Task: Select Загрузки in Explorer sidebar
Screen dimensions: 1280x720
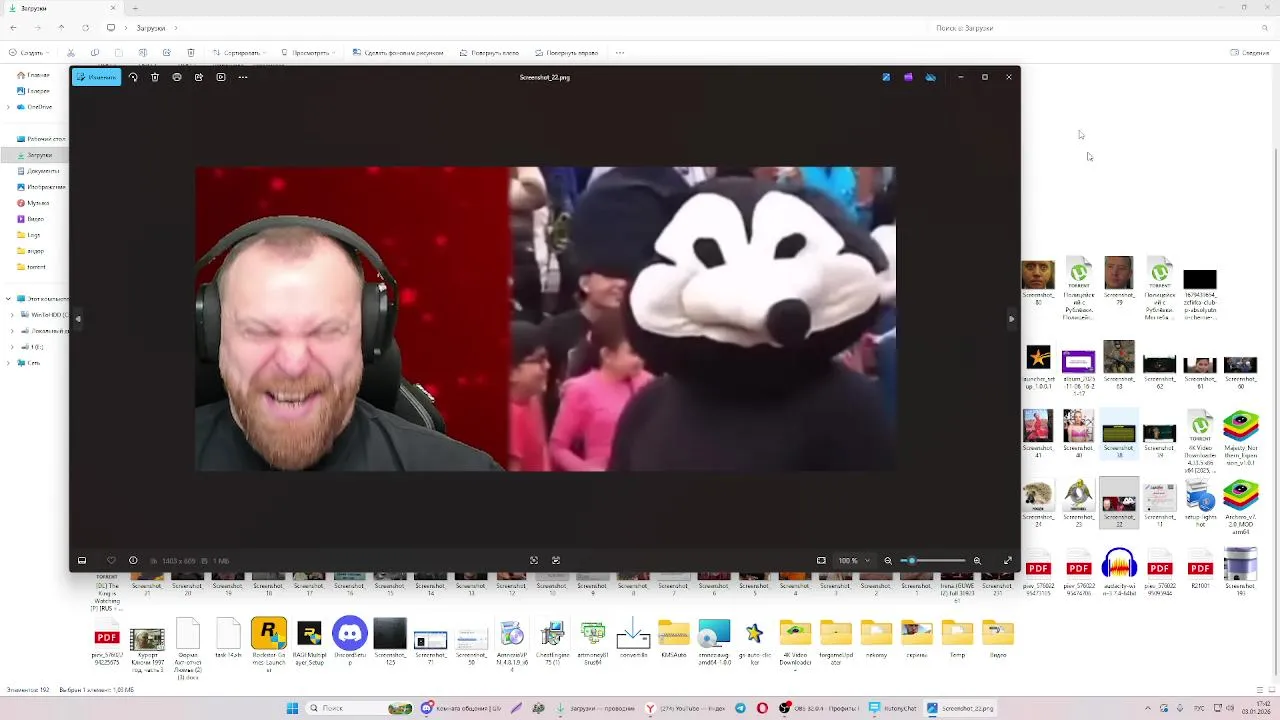Action: [x=34, y=155]
